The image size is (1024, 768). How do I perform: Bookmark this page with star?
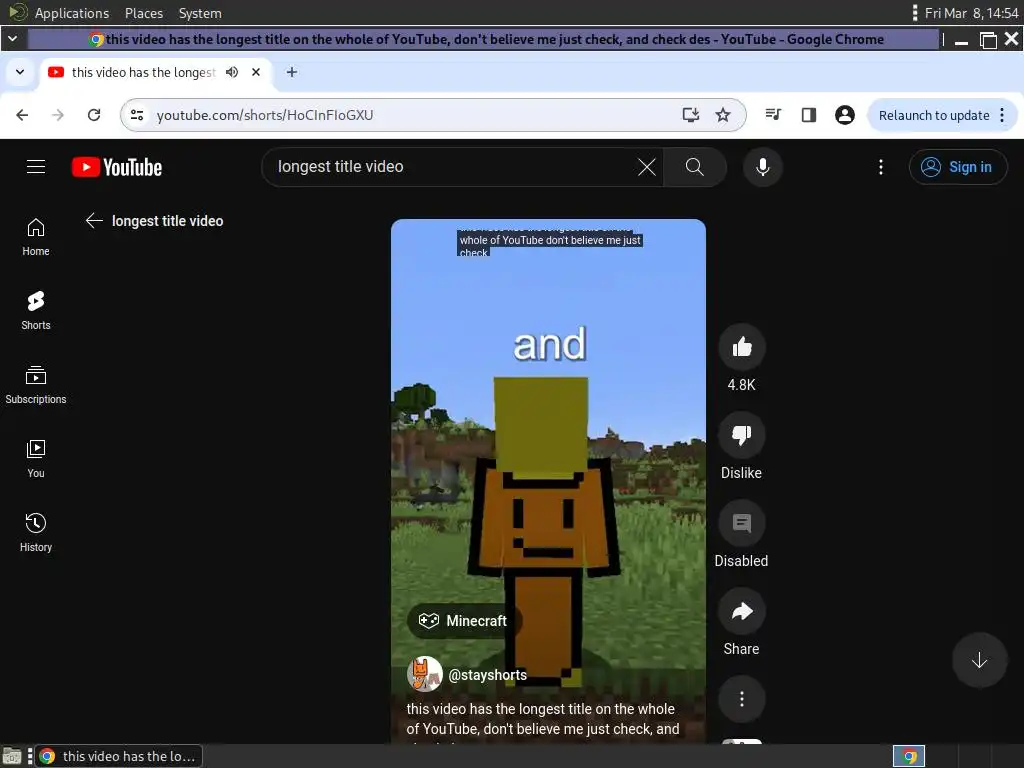pos(723,115)
